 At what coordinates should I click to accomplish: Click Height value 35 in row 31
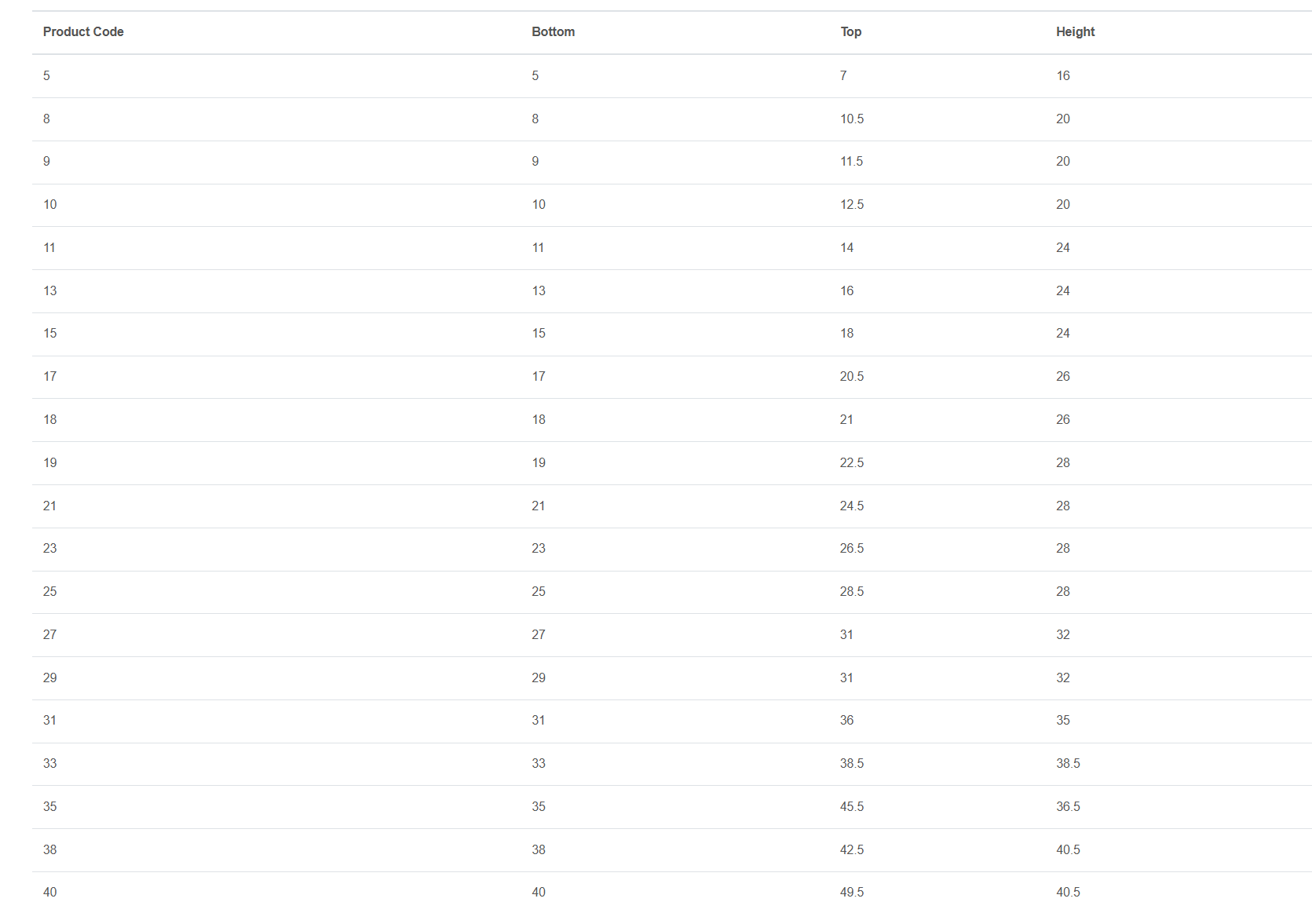[x=1062, y=721]
